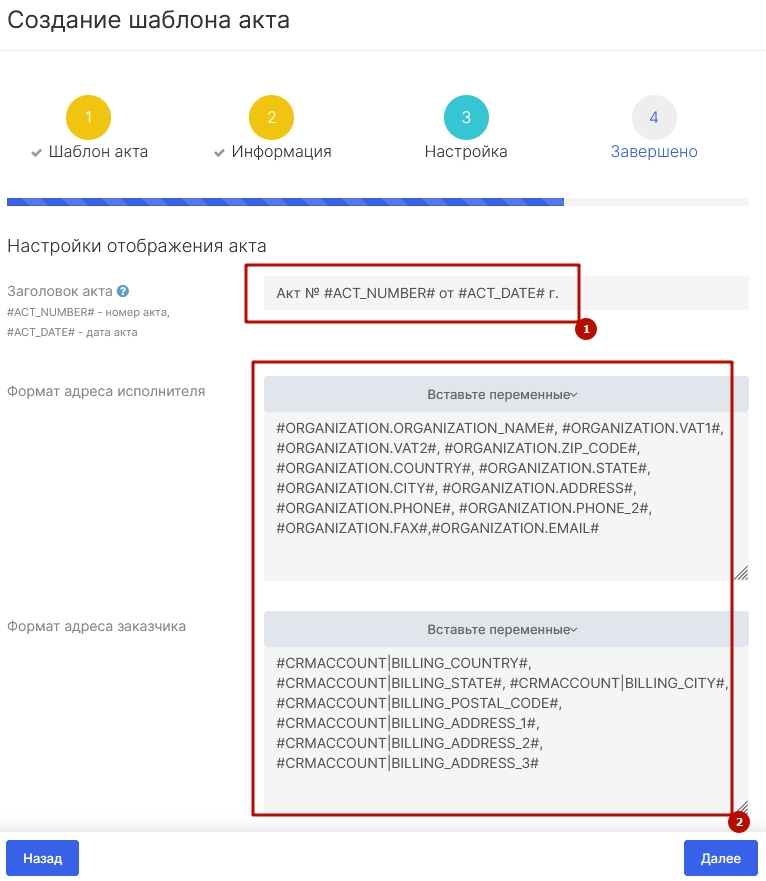Click step 4 circle Завершено

click(654, 117)
